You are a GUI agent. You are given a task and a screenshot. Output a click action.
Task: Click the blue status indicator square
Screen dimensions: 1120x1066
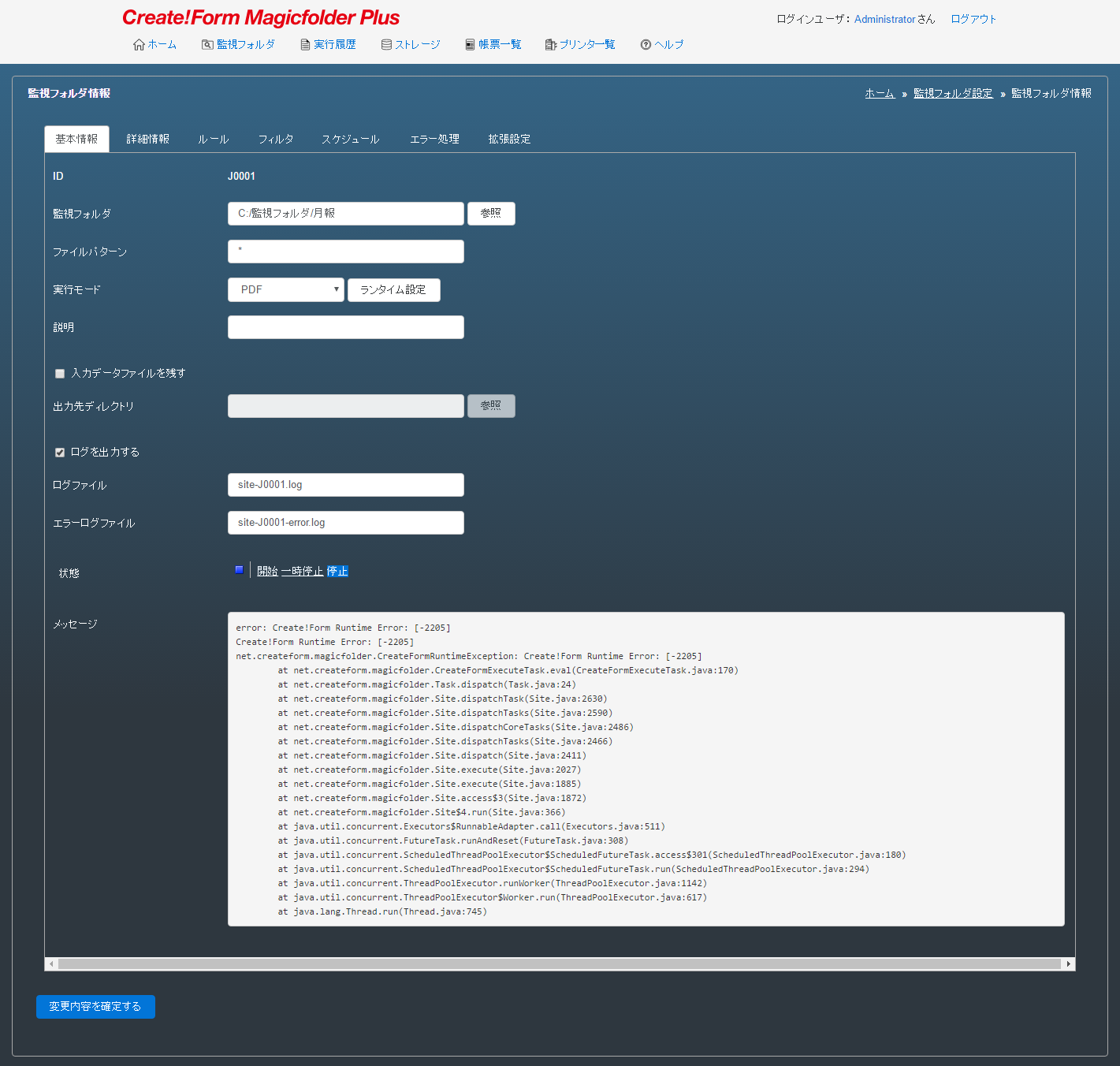[239, 569]
